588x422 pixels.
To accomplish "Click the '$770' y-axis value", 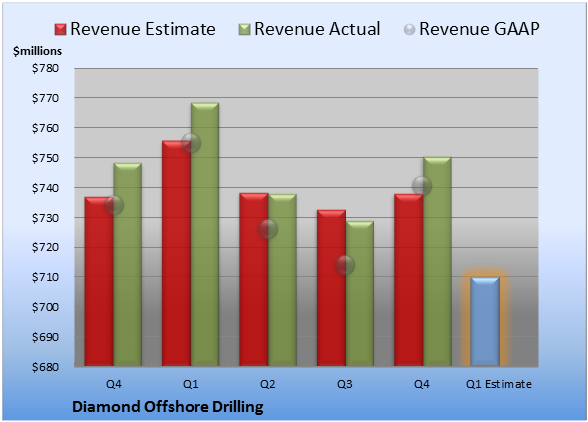I will click(45, 98).
